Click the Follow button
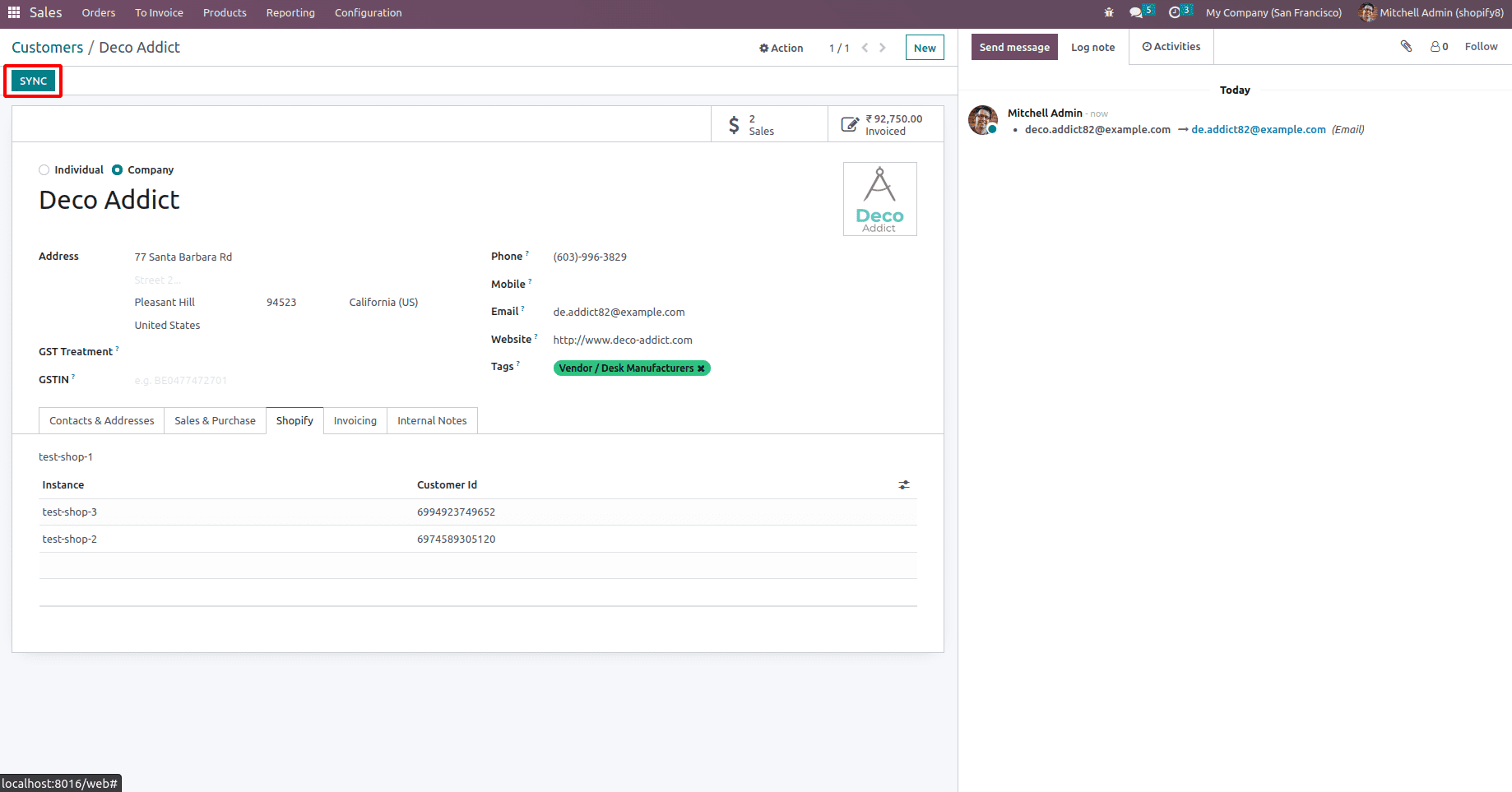 (x=1481, y=47)
